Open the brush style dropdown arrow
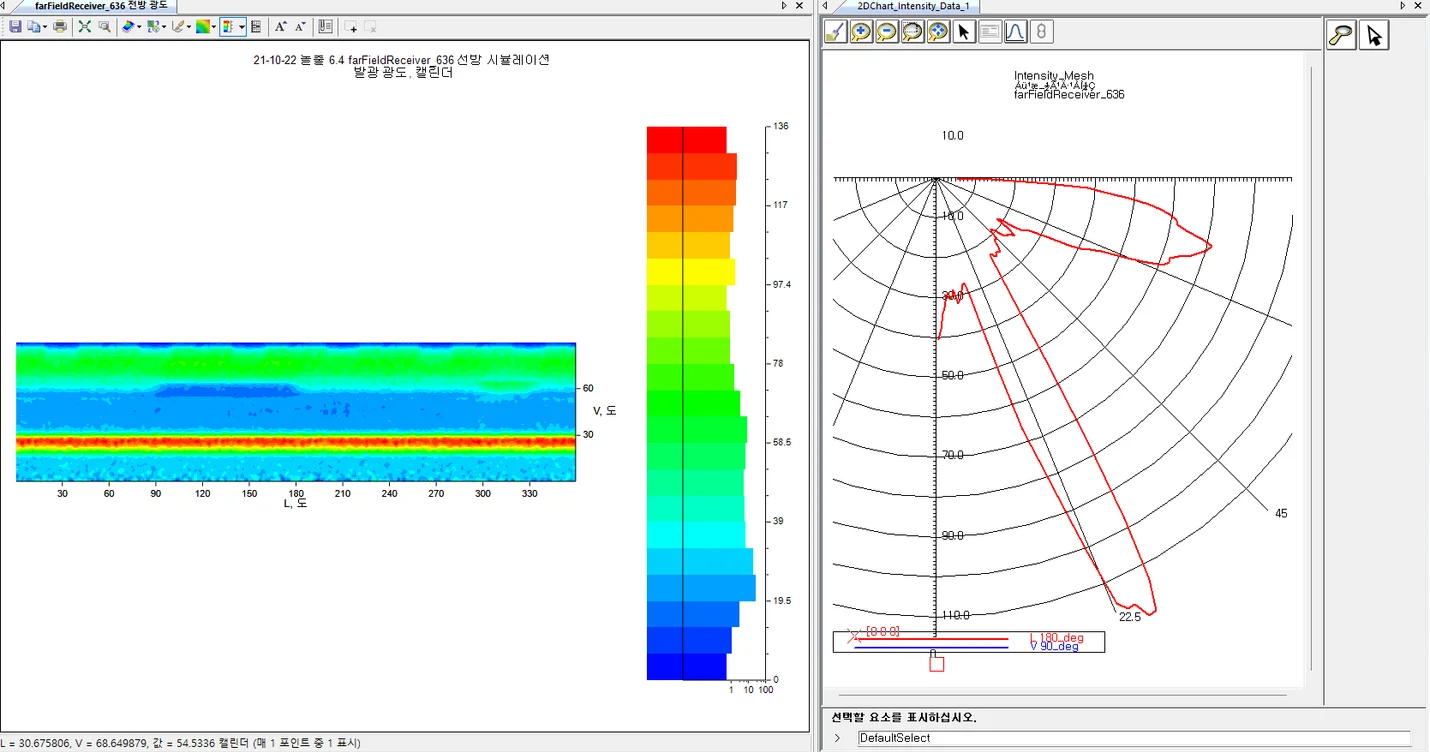The image size is (1430, 752). click(189, 26)
